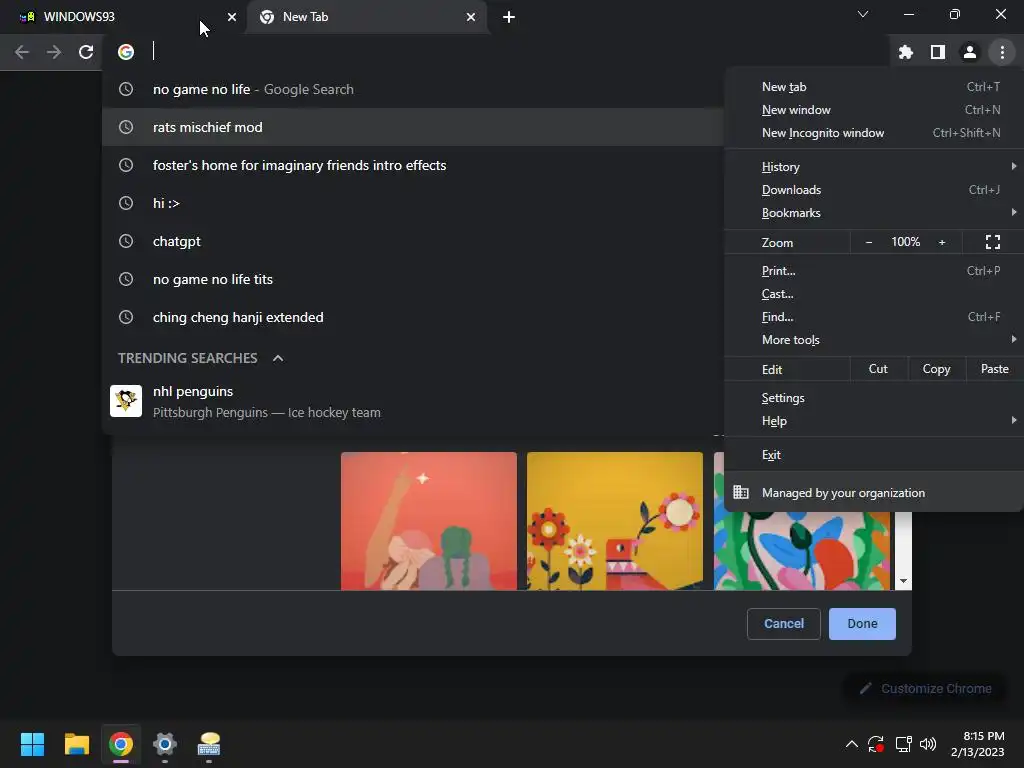Open File Explorer from taskbar
Screen dimensions: 1024x768
tap(76, 744)
